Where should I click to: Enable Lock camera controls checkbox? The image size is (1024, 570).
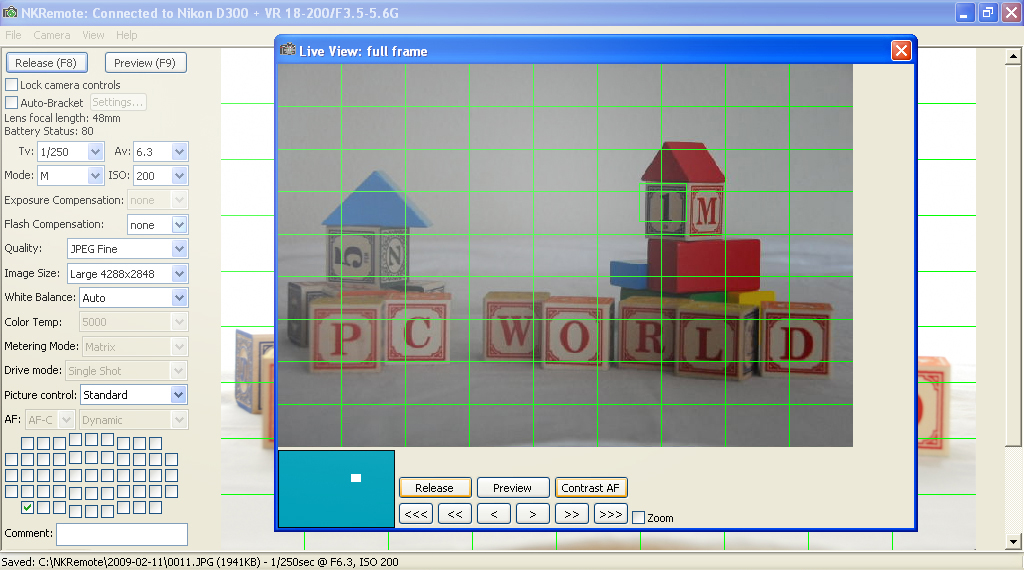coord(12,85)
